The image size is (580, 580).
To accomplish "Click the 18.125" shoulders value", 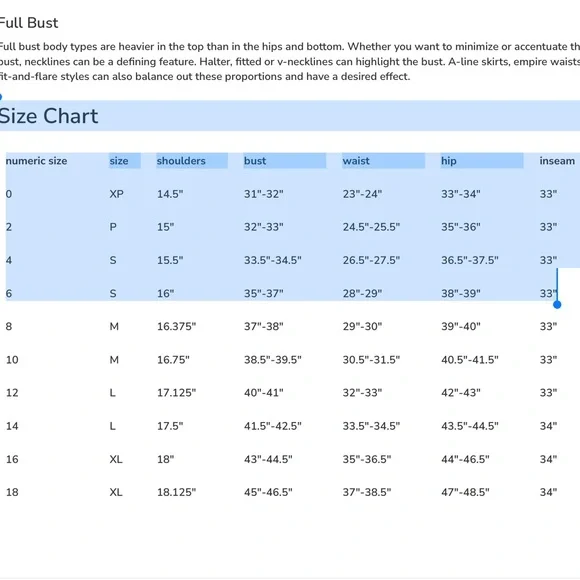I will [x=176, y=492].
